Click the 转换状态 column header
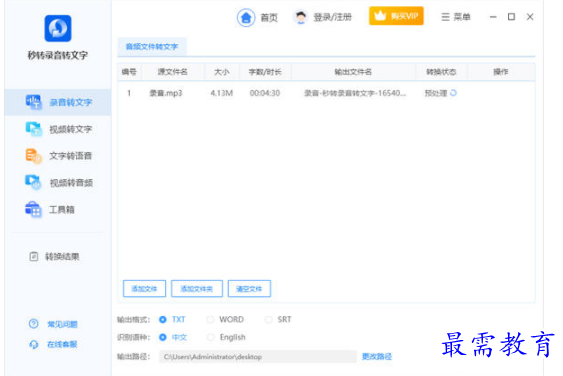563x376 pixels. point(441,72)
